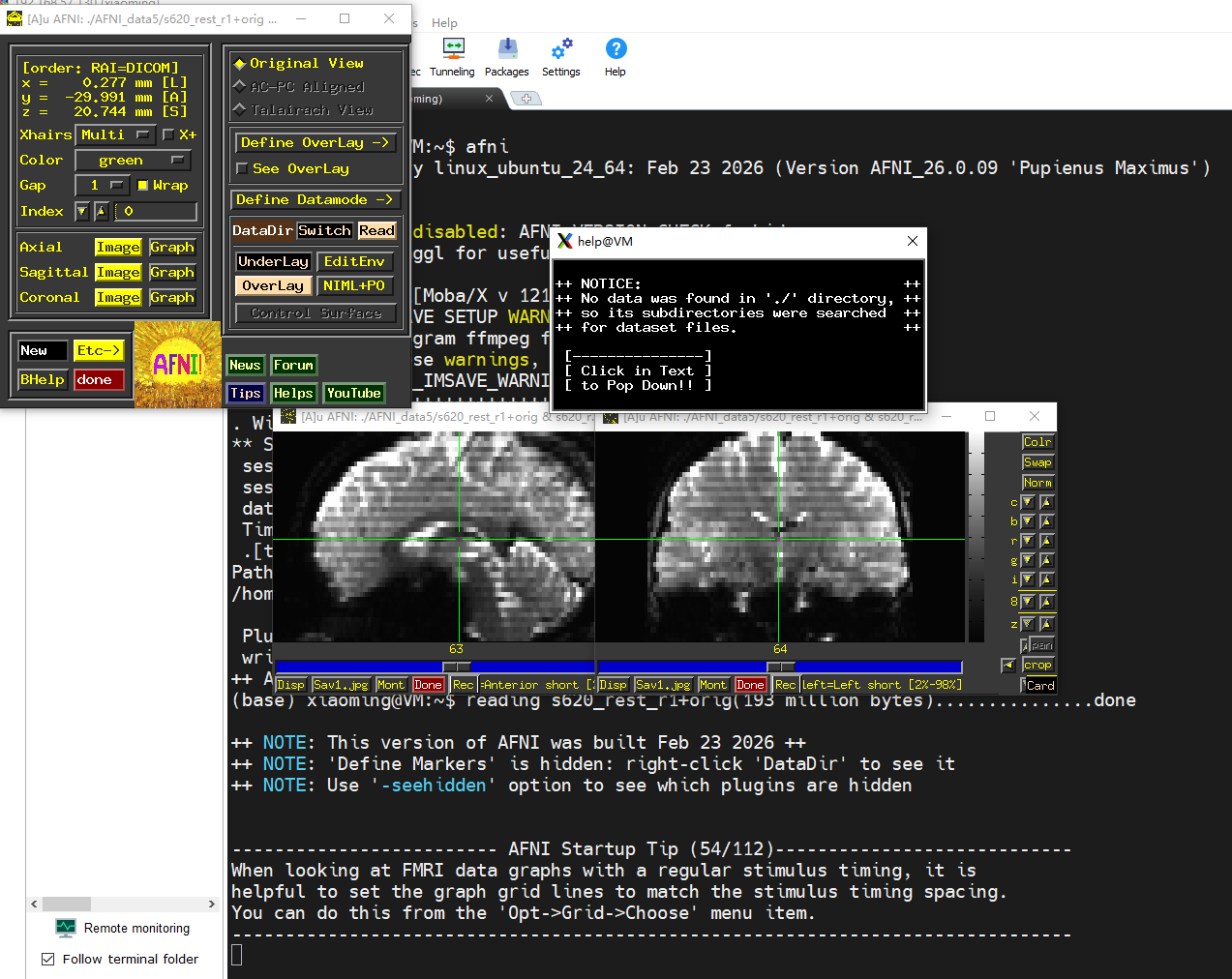Click Swap in the image viewer controls

[1037, 462]
